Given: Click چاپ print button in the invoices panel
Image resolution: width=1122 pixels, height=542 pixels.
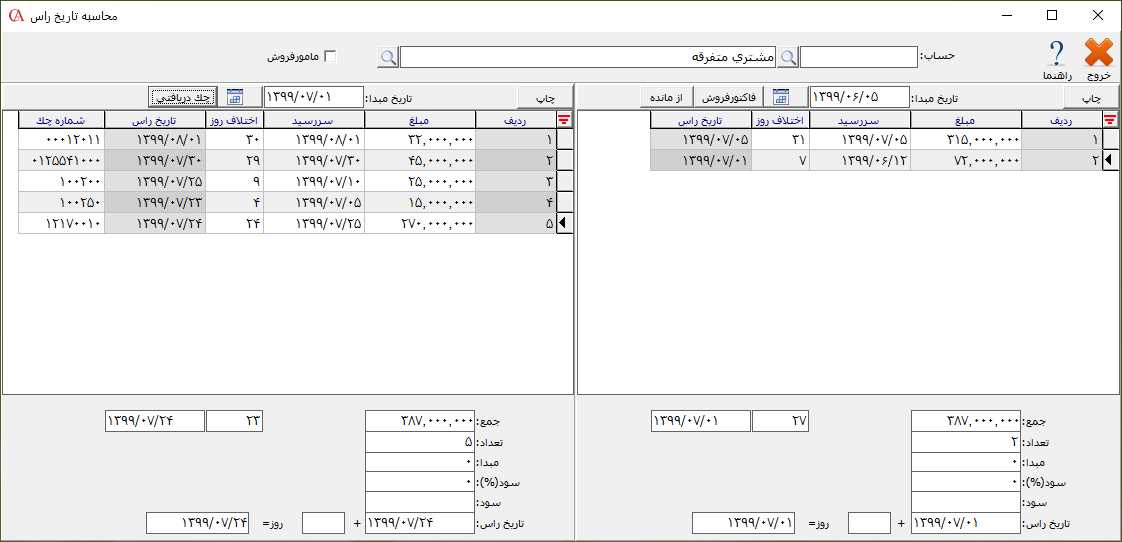Looking at the screenshot, I should [x=1091, y=97].
